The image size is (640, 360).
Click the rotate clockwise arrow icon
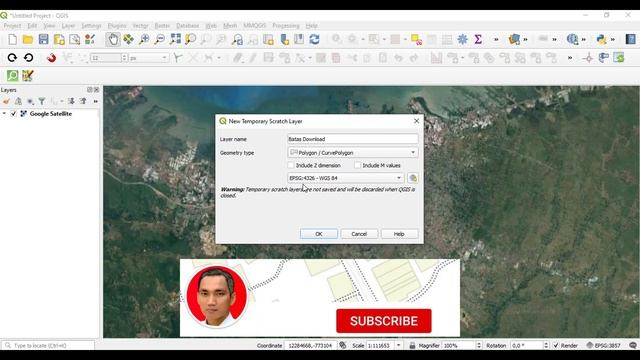[x=12, y=58]
